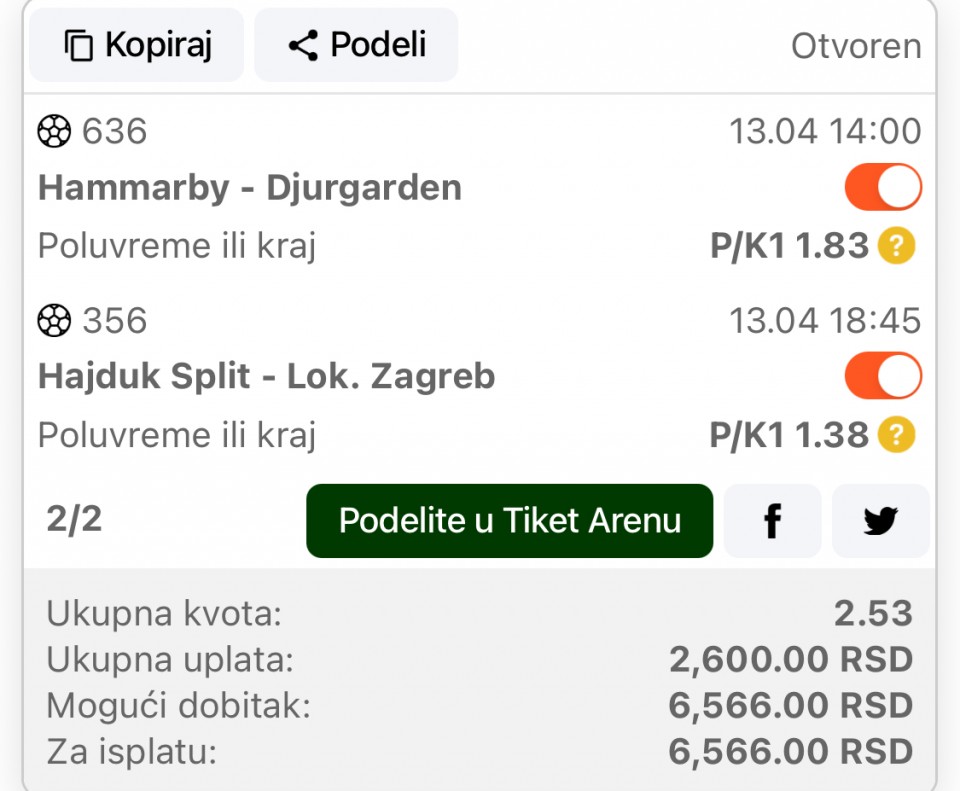Disable the Hammarby - Djurgarden toggle

point(883,188)
